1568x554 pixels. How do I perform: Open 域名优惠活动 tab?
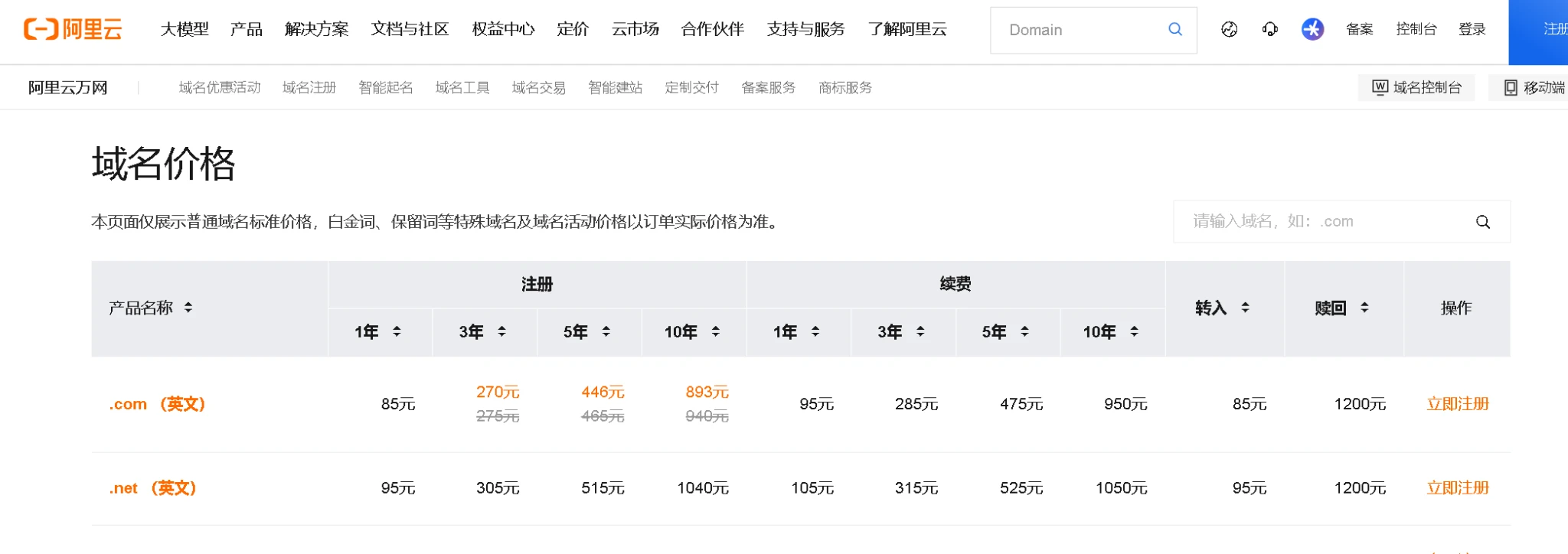[220, 88]
